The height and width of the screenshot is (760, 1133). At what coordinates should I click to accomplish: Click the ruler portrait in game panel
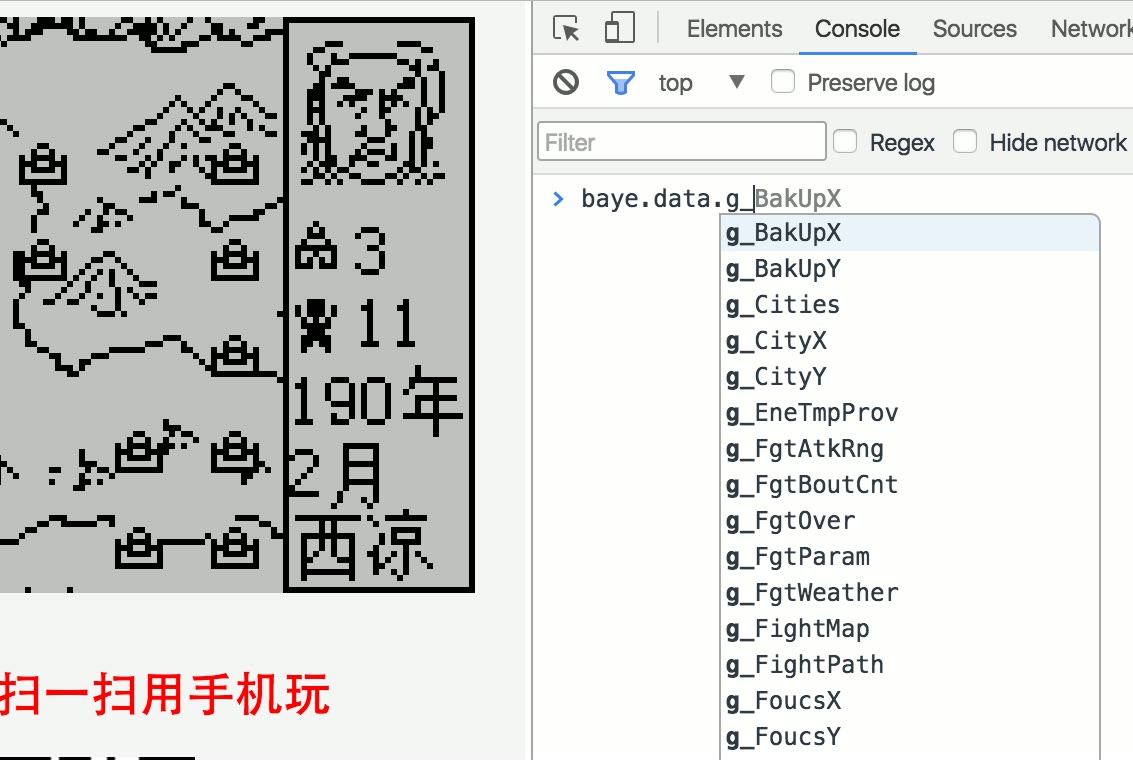373,113
